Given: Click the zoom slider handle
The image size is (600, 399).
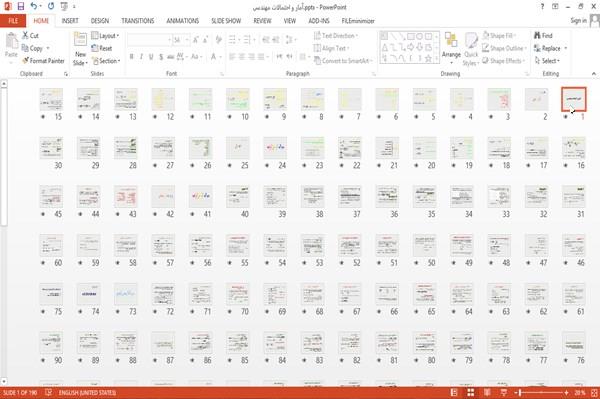Looking at the screenshot, I should point(520,392).
